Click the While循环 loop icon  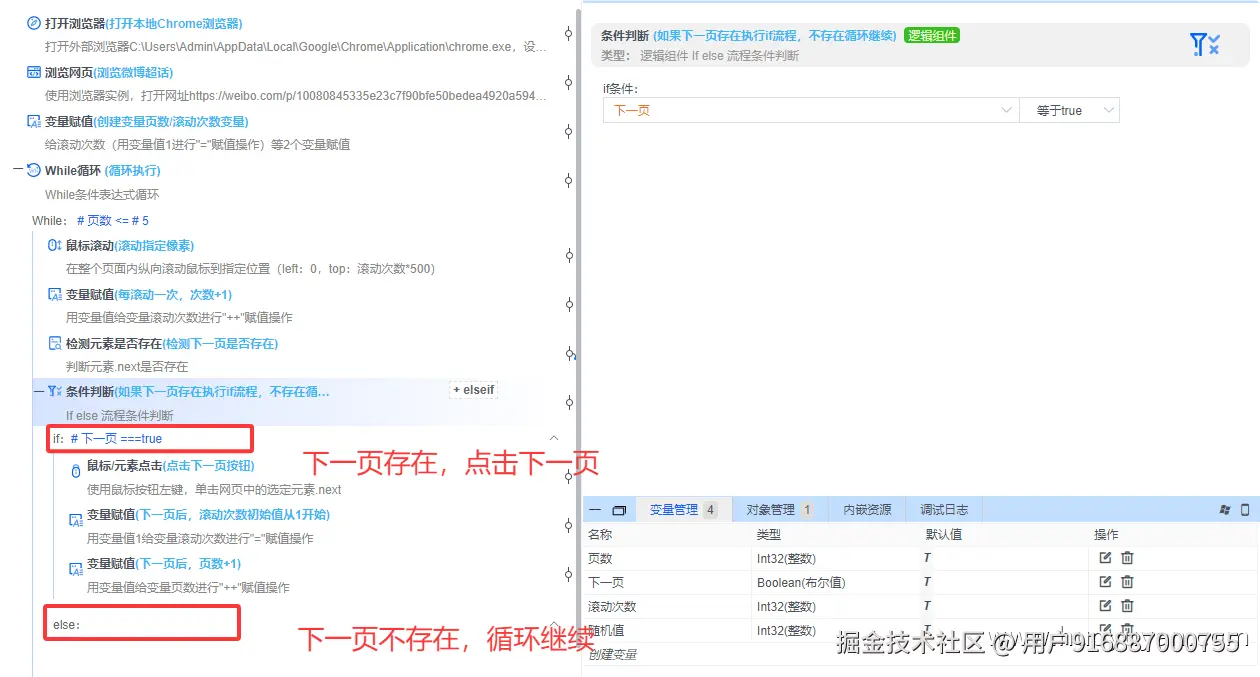(x=34, y=170)
